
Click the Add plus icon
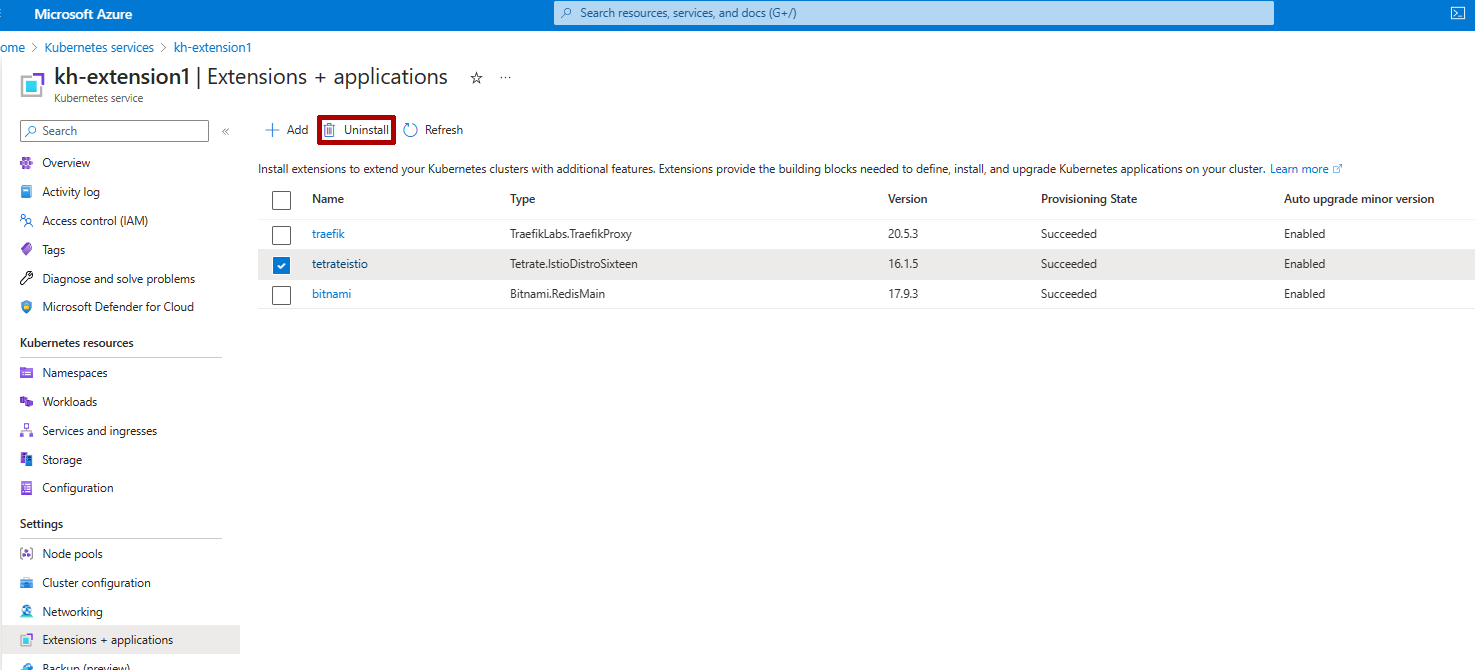click(272, 130)
